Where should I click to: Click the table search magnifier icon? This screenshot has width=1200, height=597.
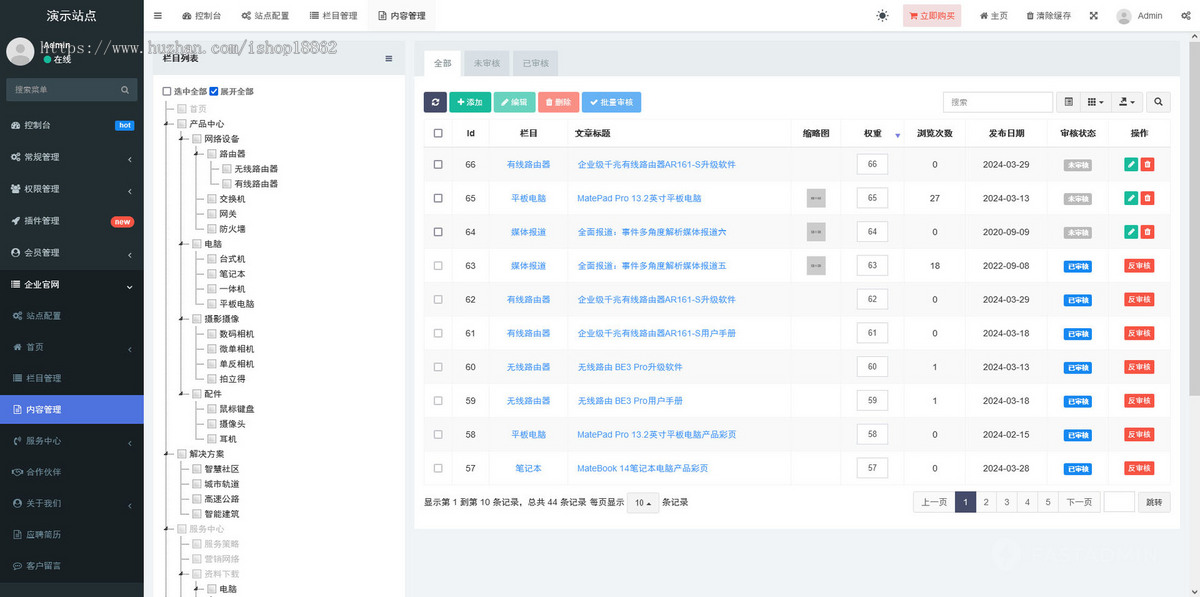pos(1158,101)
